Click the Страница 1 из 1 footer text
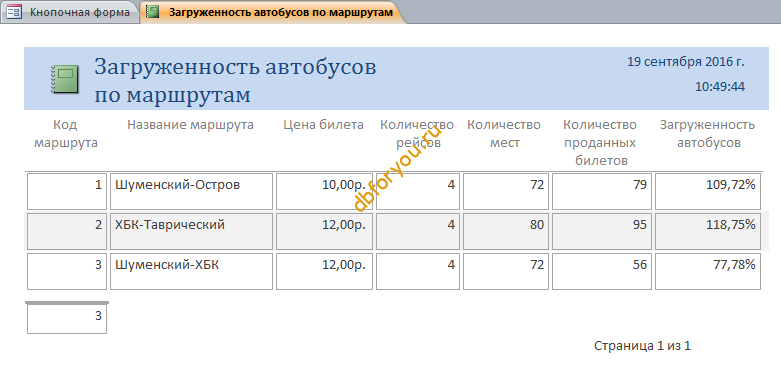This screenshot has height=369, width=781. pos(643,346)
